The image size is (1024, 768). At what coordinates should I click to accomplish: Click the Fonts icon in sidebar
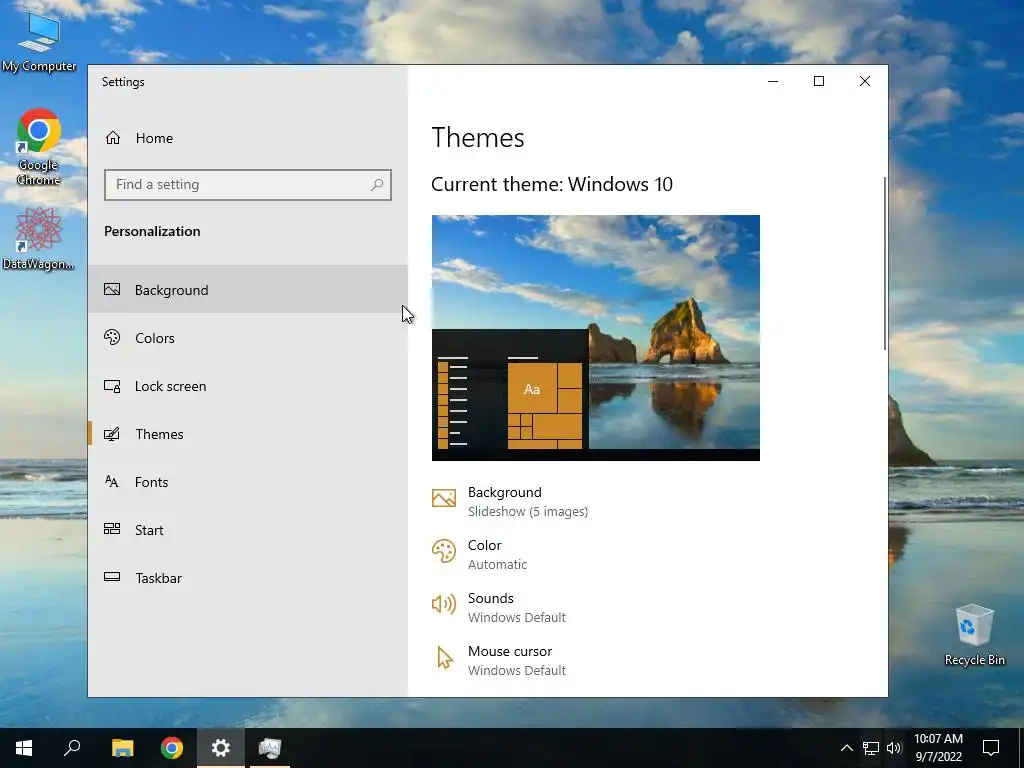[112, 482]
